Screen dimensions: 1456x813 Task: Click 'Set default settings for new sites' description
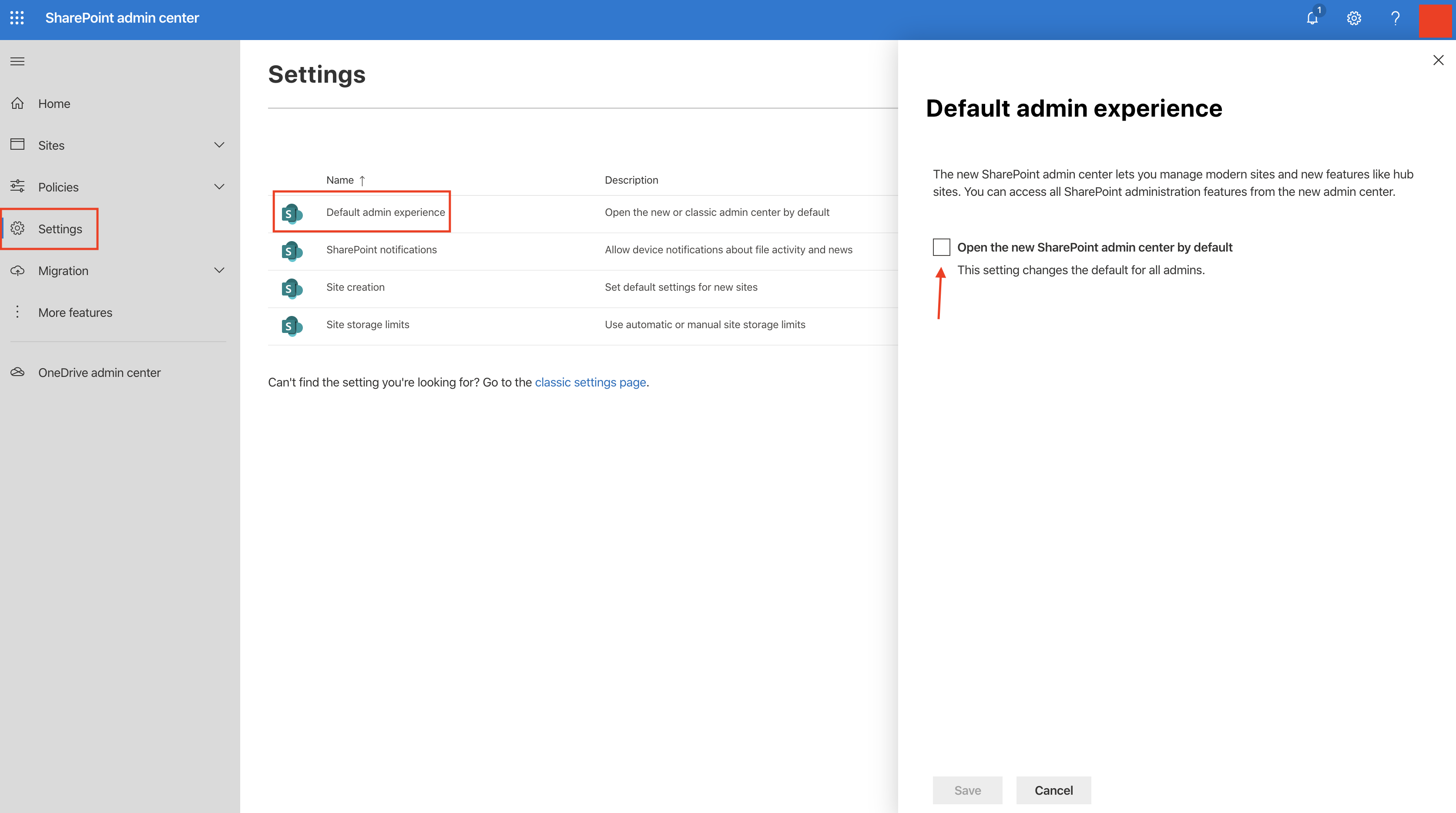pos(681,287)
